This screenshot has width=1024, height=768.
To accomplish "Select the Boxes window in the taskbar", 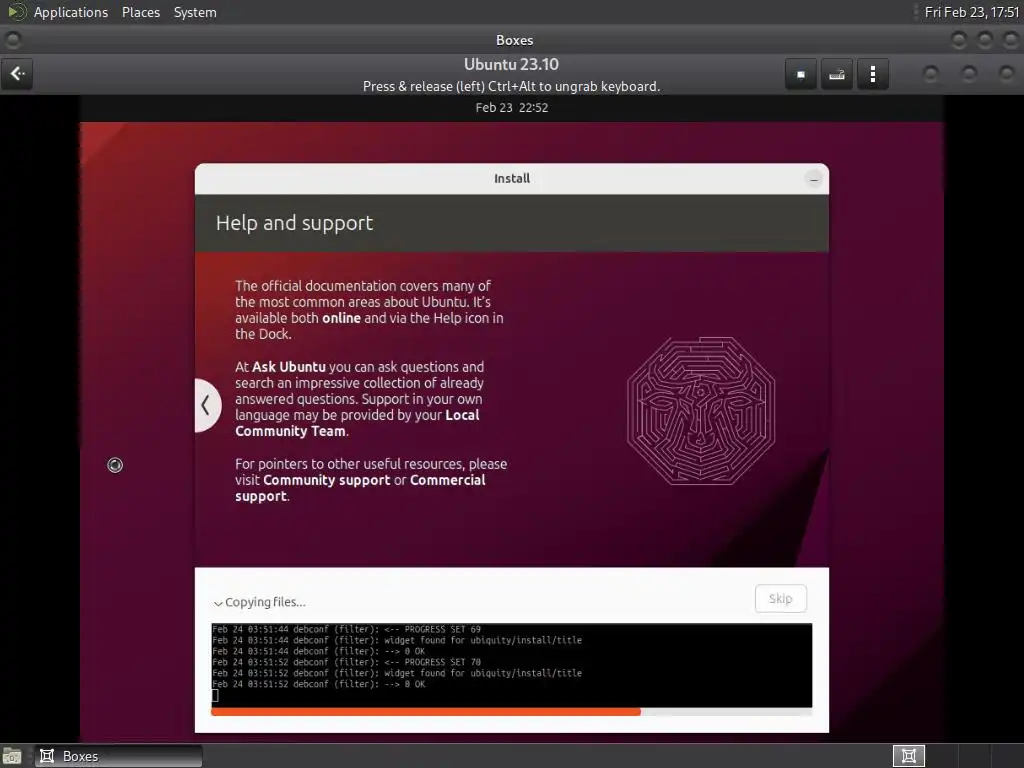I will coord(118,756).
